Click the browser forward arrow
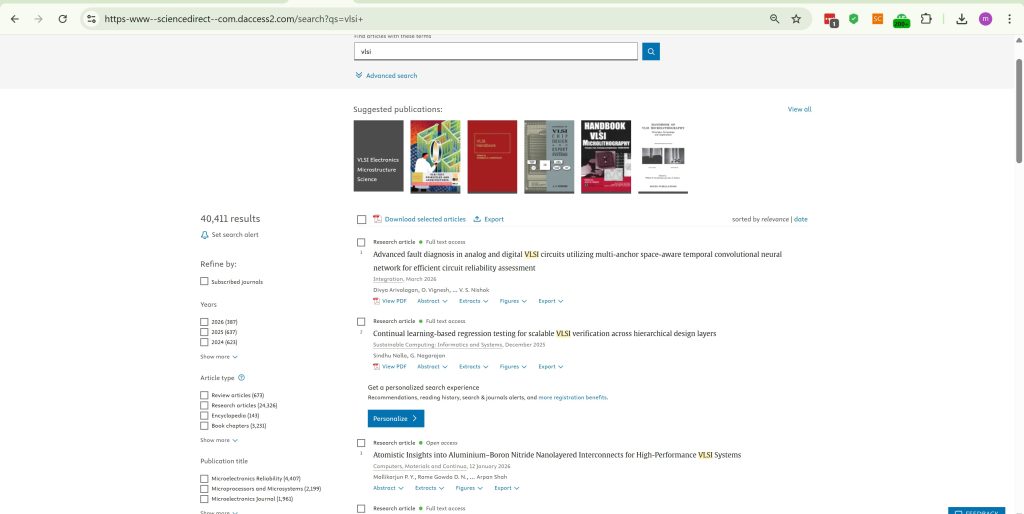1024x514 pixels. 39,19
